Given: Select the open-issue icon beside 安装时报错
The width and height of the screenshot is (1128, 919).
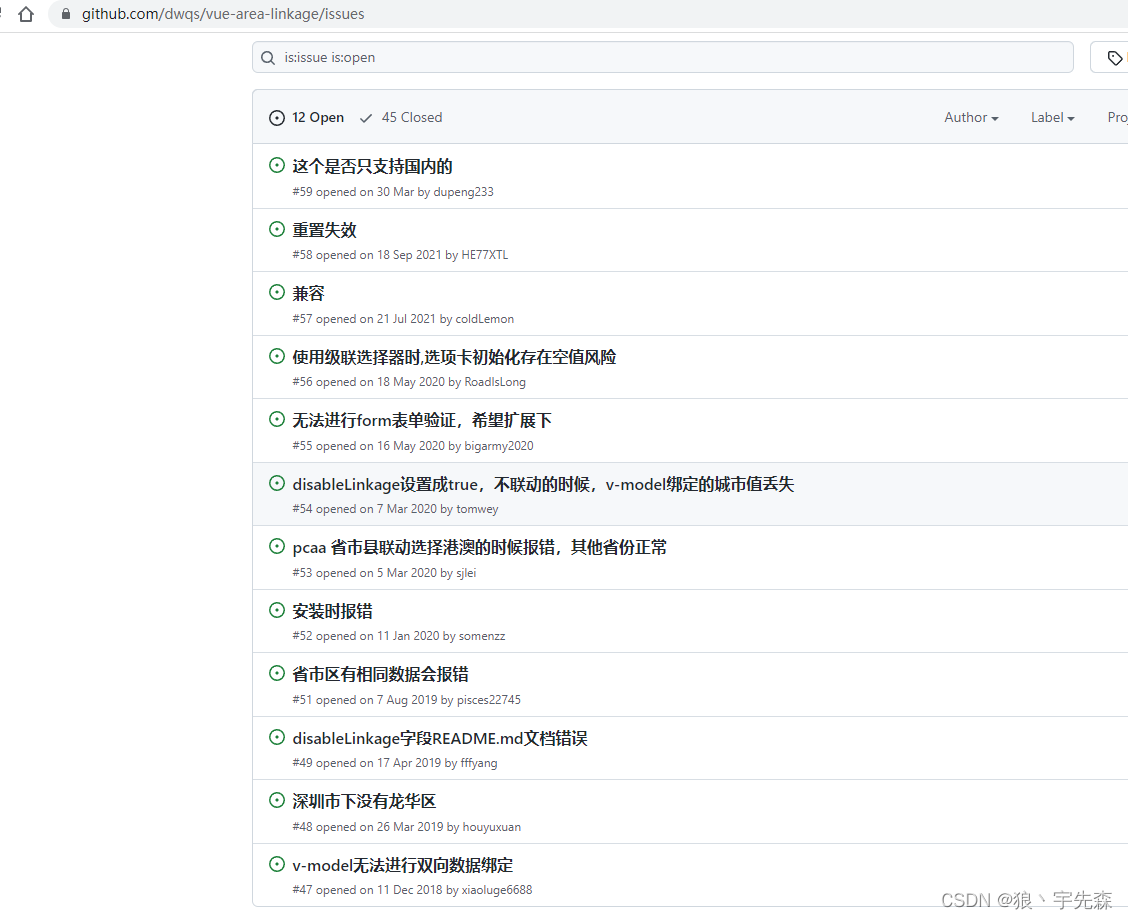Looking at the screenshot, I should [277, 610].
